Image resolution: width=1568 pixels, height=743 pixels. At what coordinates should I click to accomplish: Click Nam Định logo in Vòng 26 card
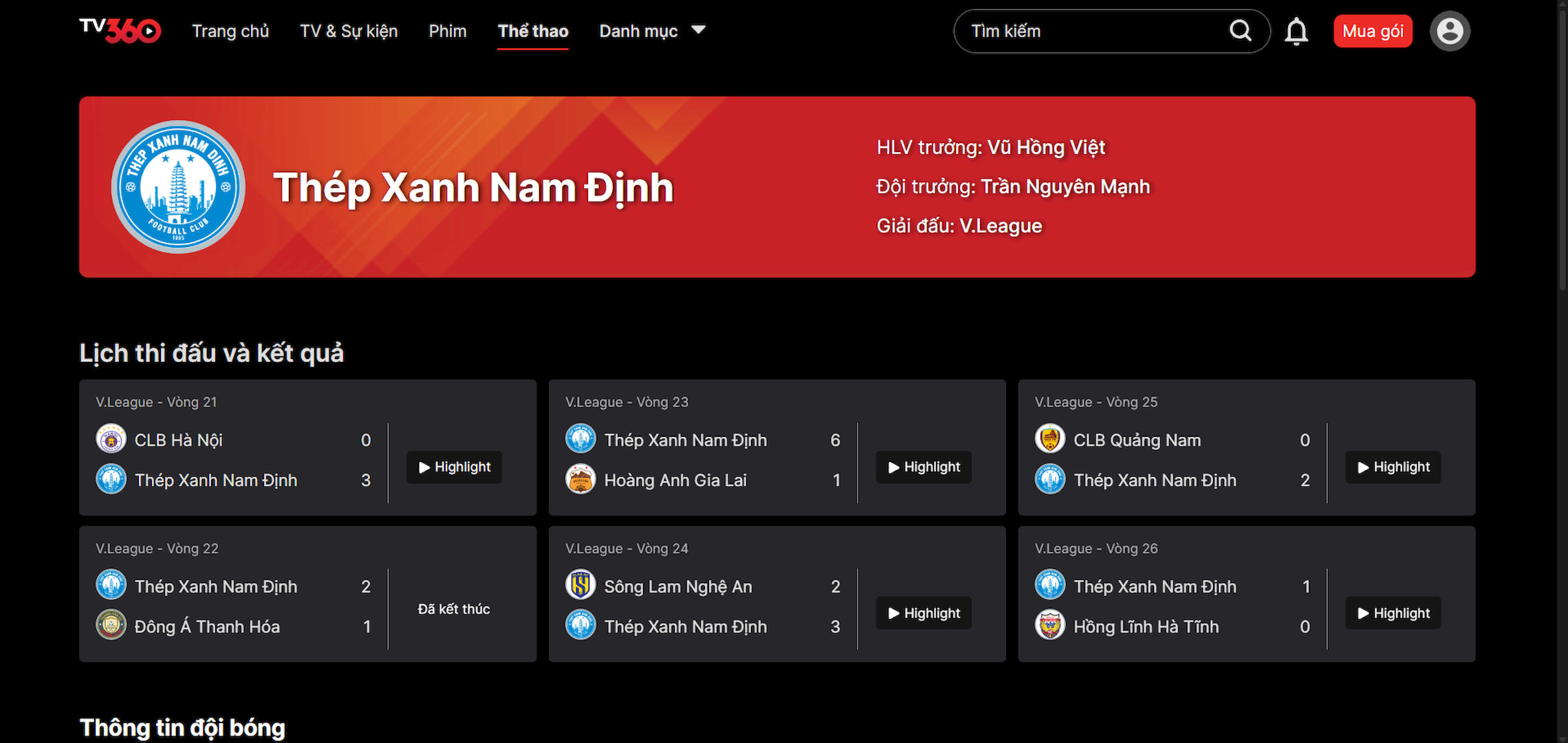click(x=1050, y=585)
